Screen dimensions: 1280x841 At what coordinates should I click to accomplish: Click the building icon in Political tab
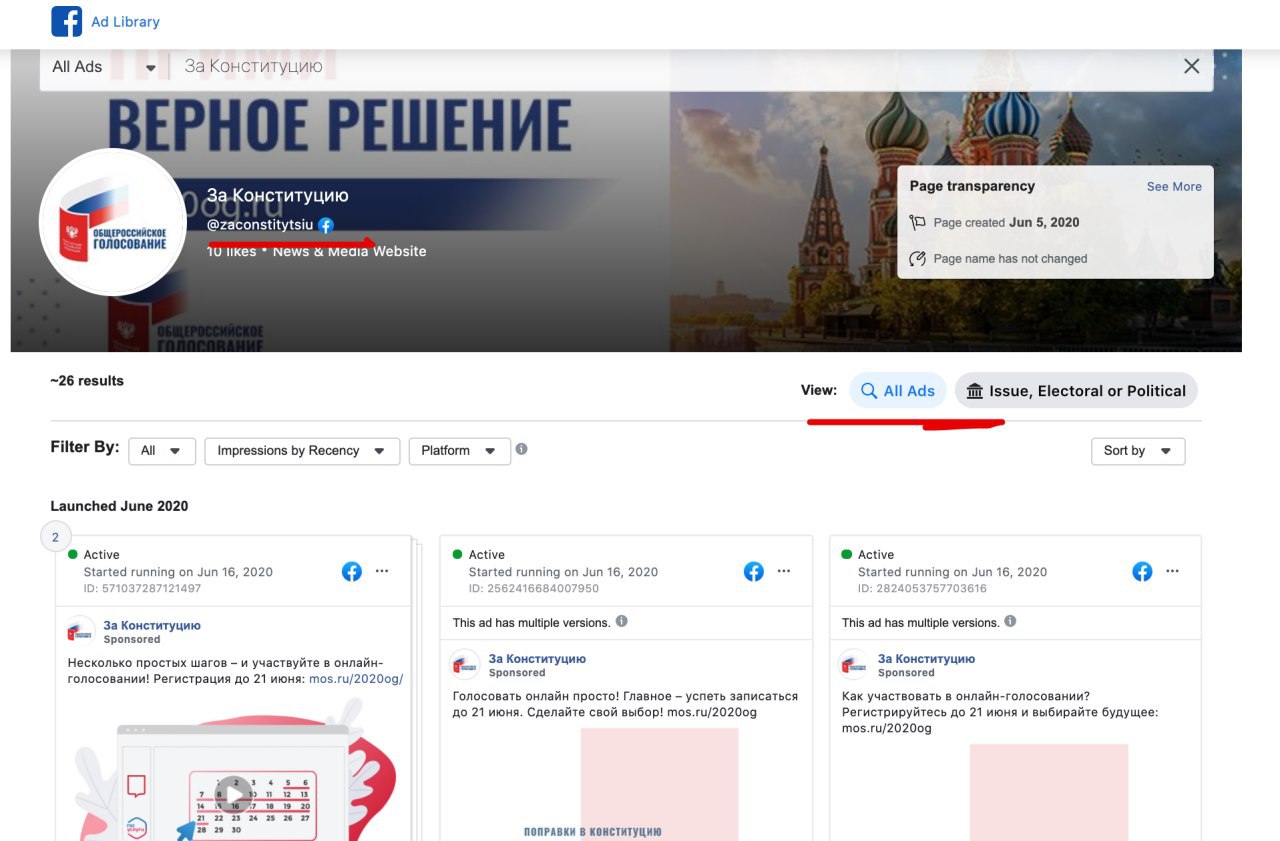click(x=975, y=391)
